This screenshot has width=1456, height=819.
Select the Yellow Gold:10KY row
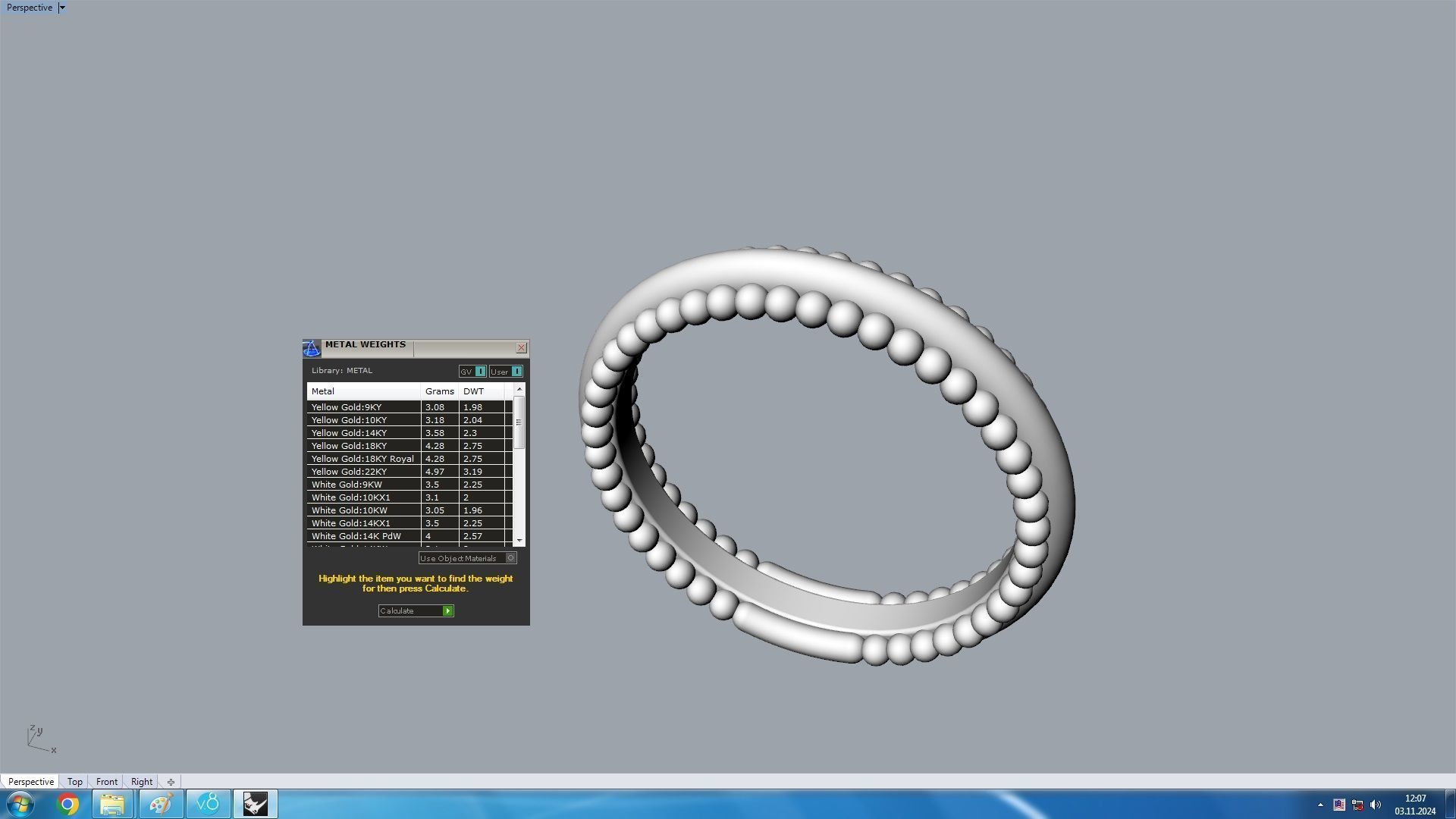point(409,420)
